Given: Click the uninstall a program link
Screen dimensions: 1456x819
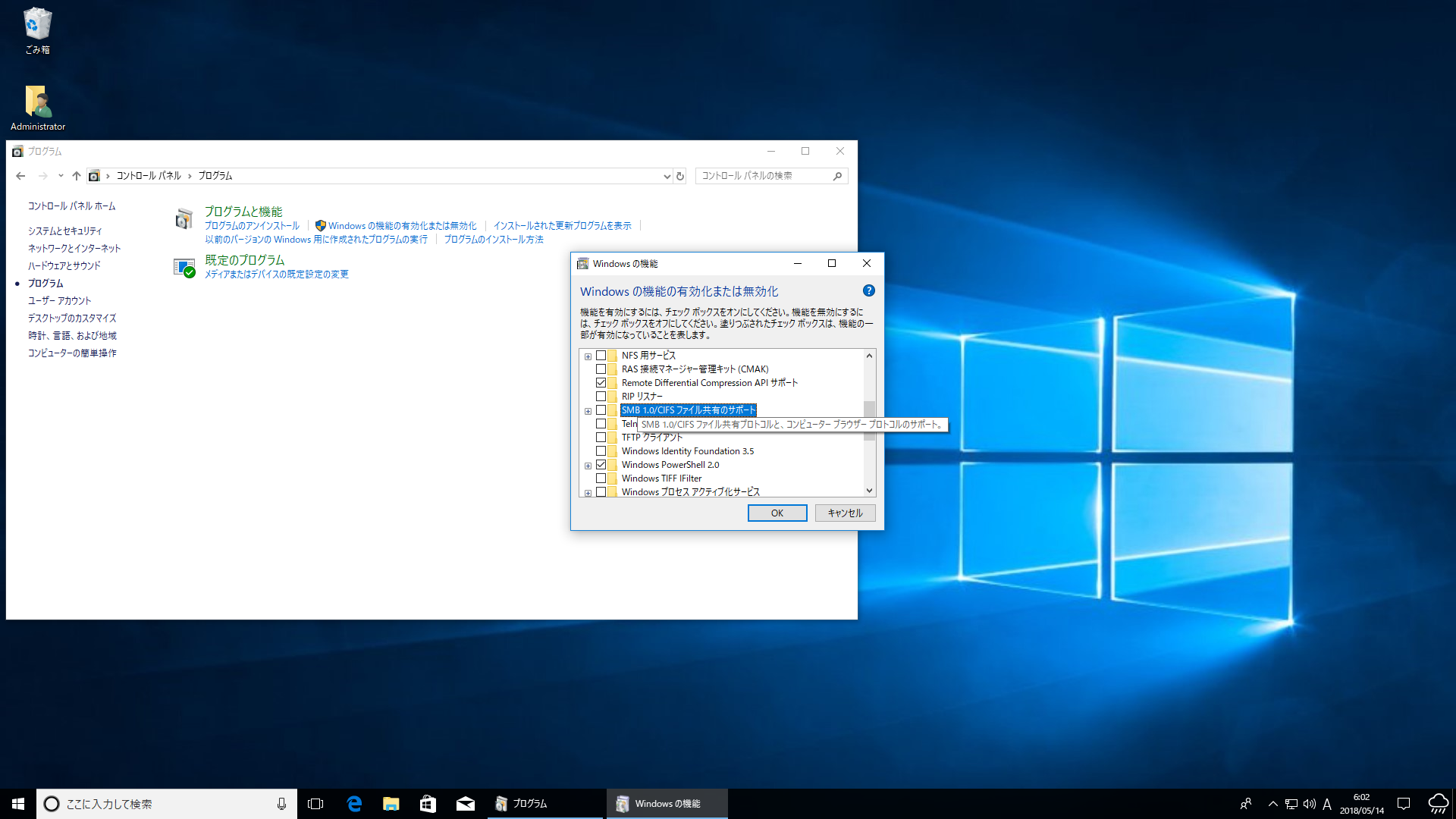Looking at the screenshot, I should (x=252, y=226).
